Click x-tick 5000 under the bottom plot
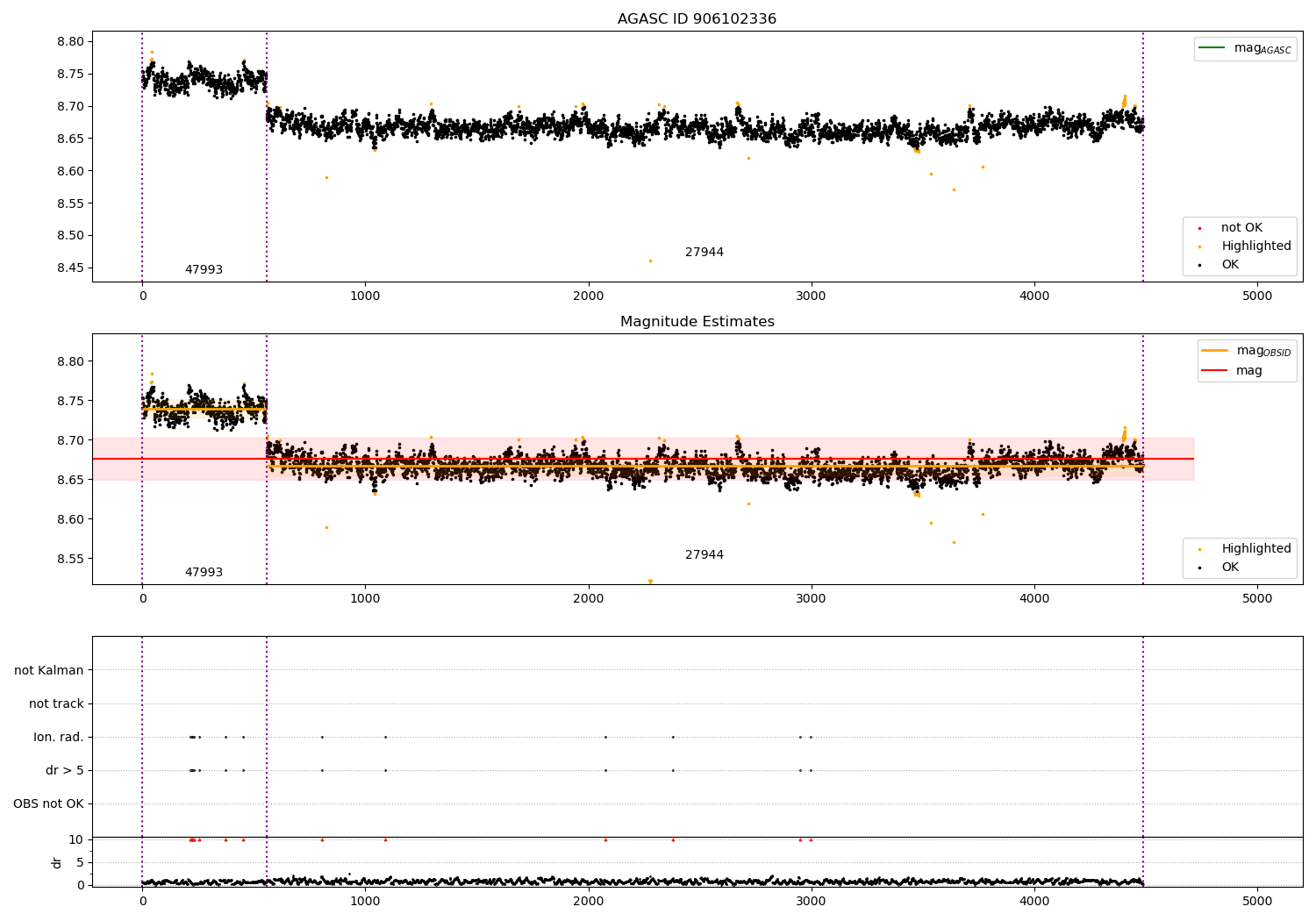Viewport: 1316px width, 921px height. click(x=1257, y=900)
